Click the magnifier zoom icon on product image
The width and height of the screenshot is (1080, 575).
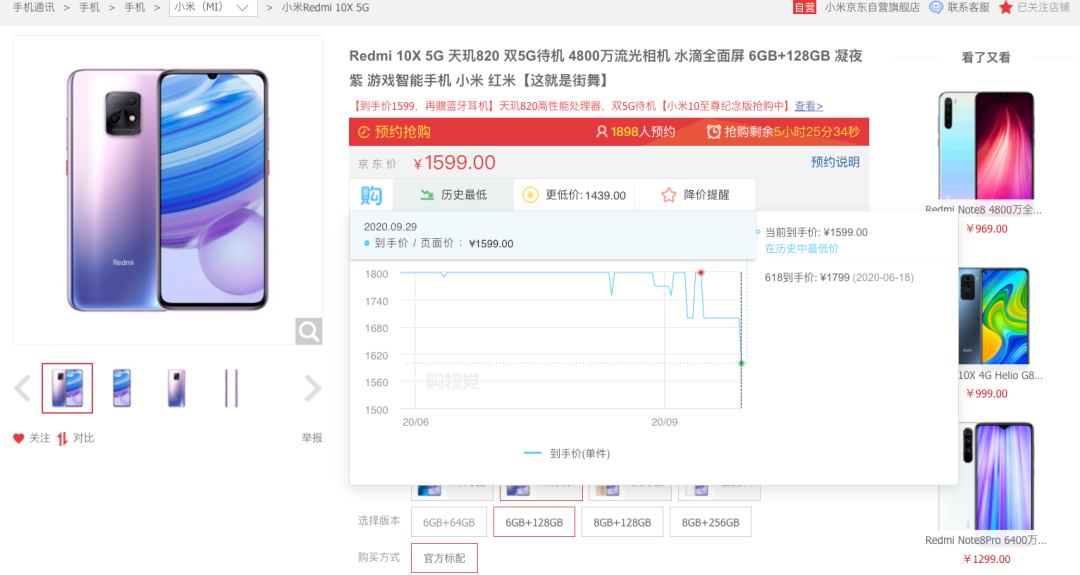pos(309,331)
